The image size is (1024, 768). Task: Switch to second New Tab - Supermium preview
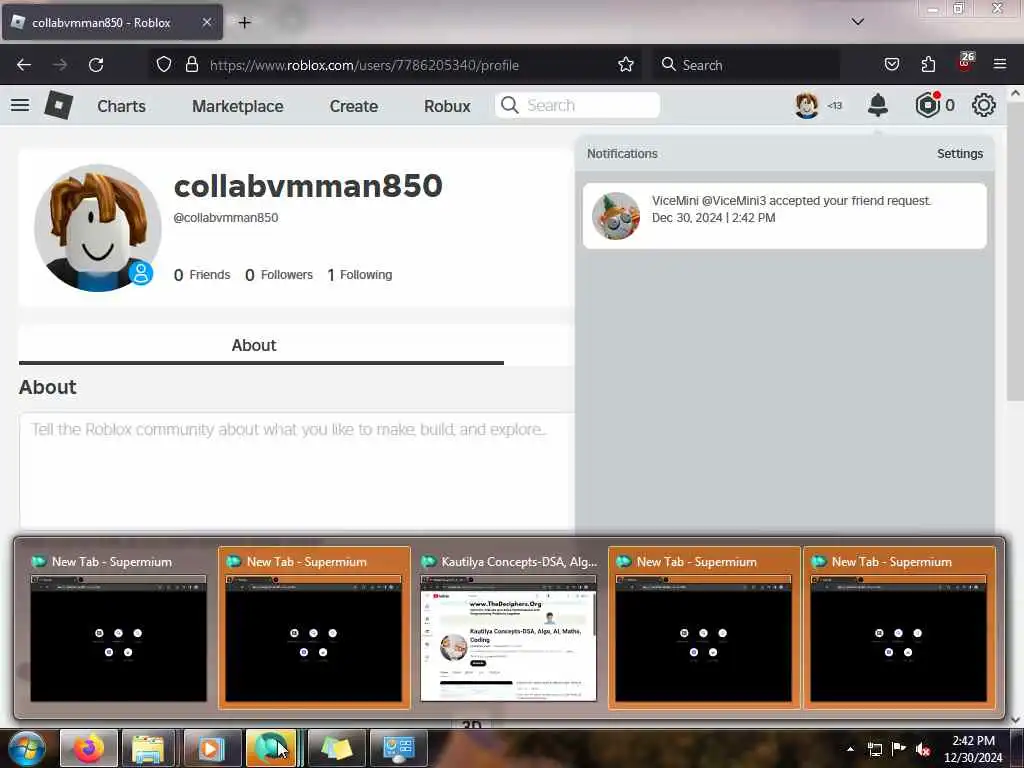click(x=313, y=628)
